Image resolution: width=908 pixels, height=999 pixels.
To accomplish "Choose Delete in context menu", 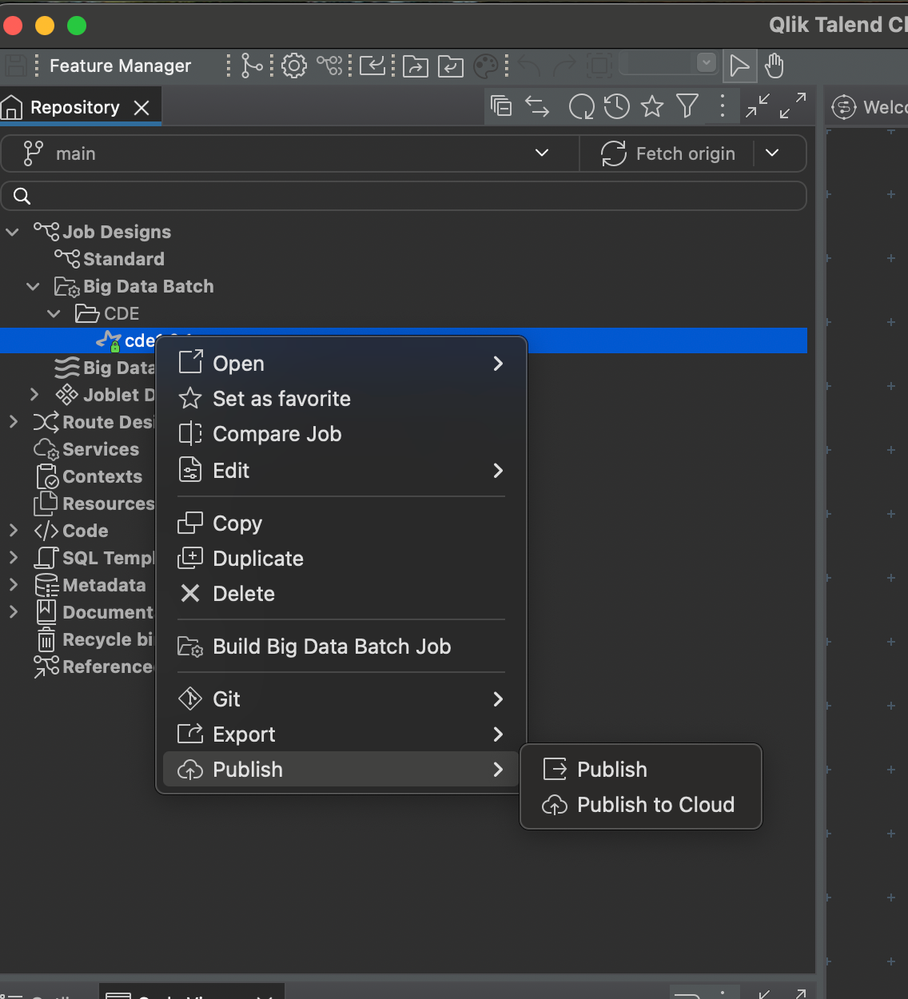I will click(x=341, y=594).
